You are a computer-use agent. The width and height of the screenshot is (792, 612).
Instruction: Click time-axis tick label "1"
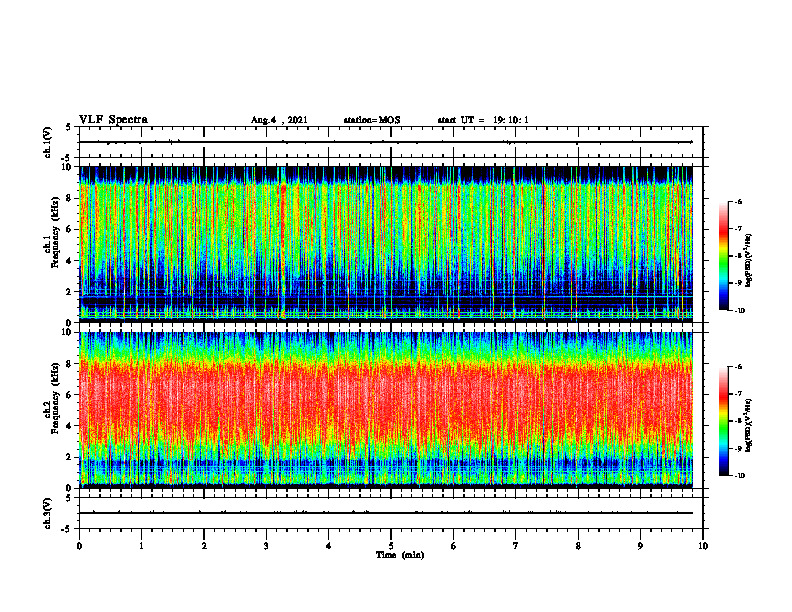(x=141, y=546)
